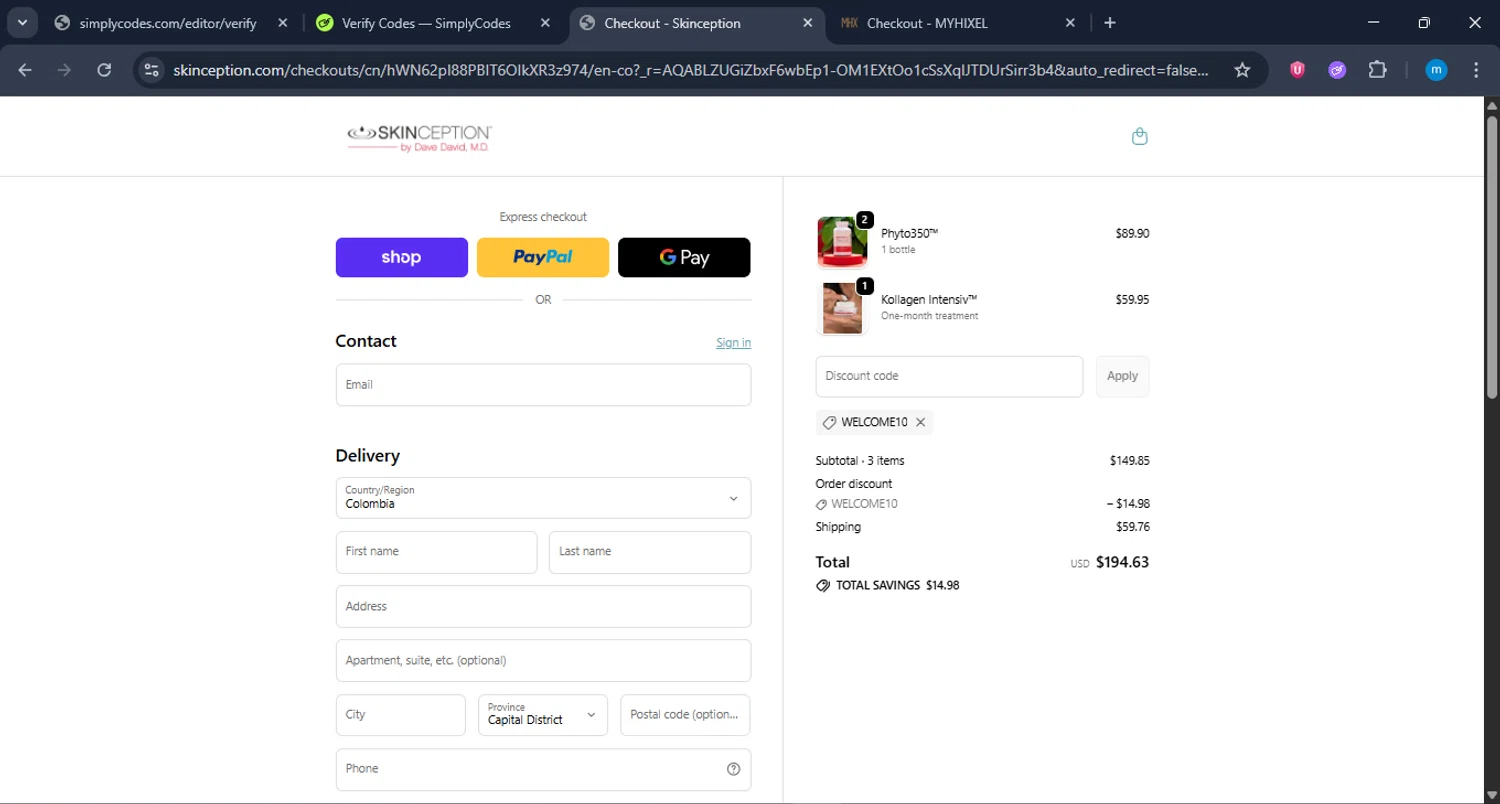Click the Kollagen Intensiv price $59.95
1500x804 pixels.
tap(1132, 299)
